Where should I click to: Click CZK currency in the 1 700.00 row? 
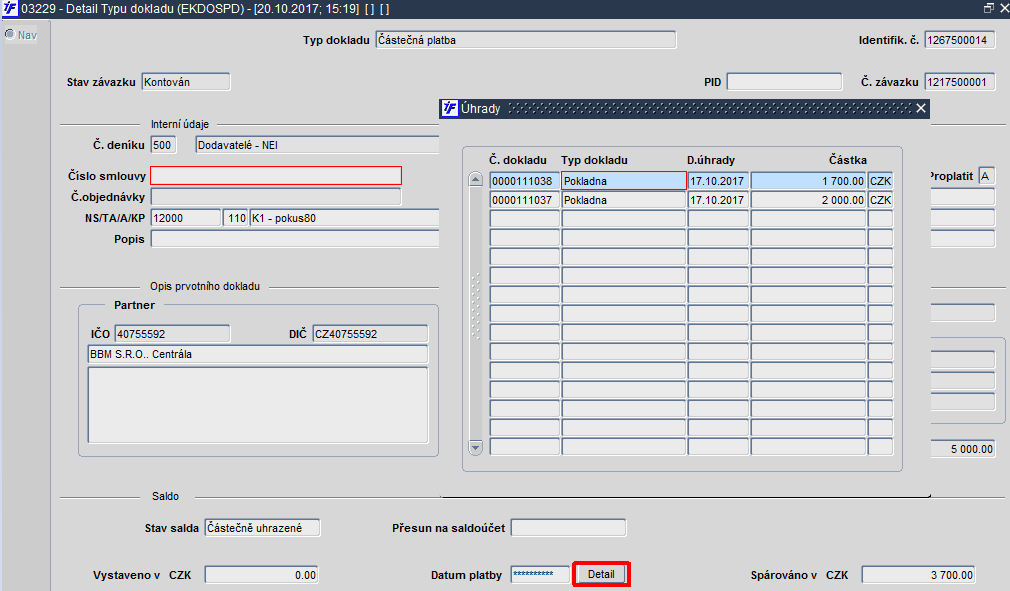tap(881, 181)
